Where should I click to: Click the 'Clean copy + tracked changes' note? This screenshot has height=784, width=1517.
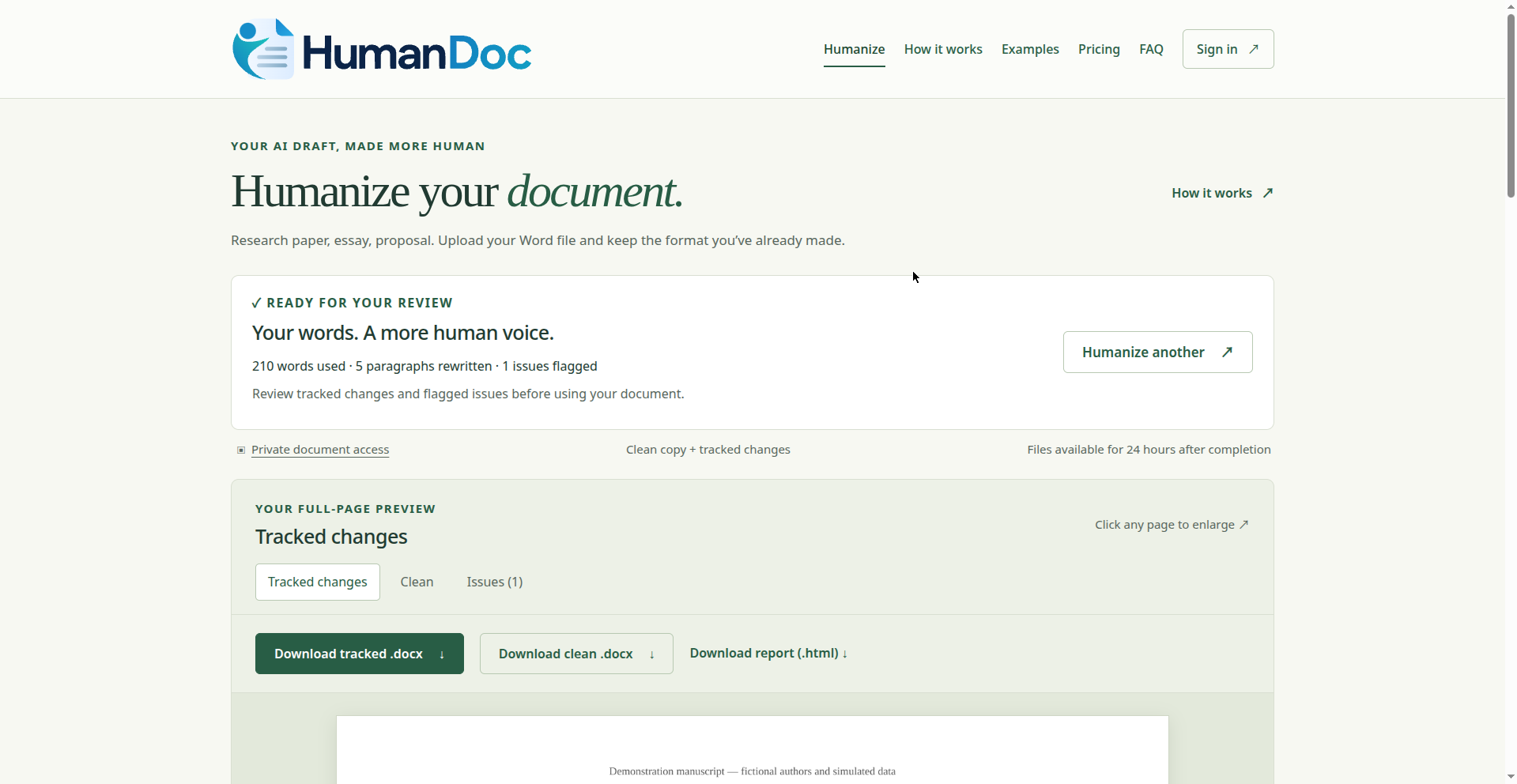(708, 450)
